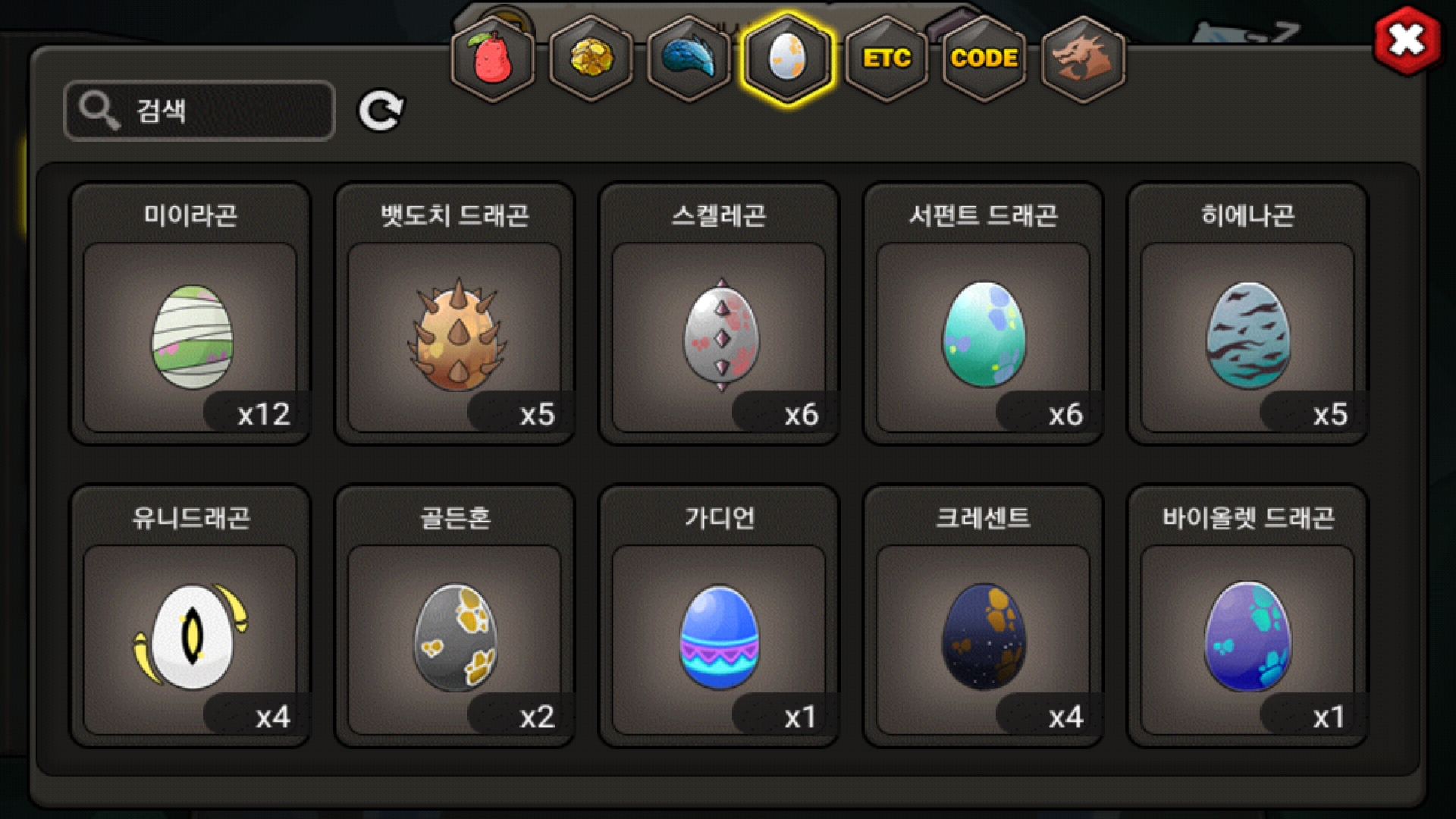Open the gold nugget tab
Image resolution: width=1456 pixels, height=819 pixels.
591,58
